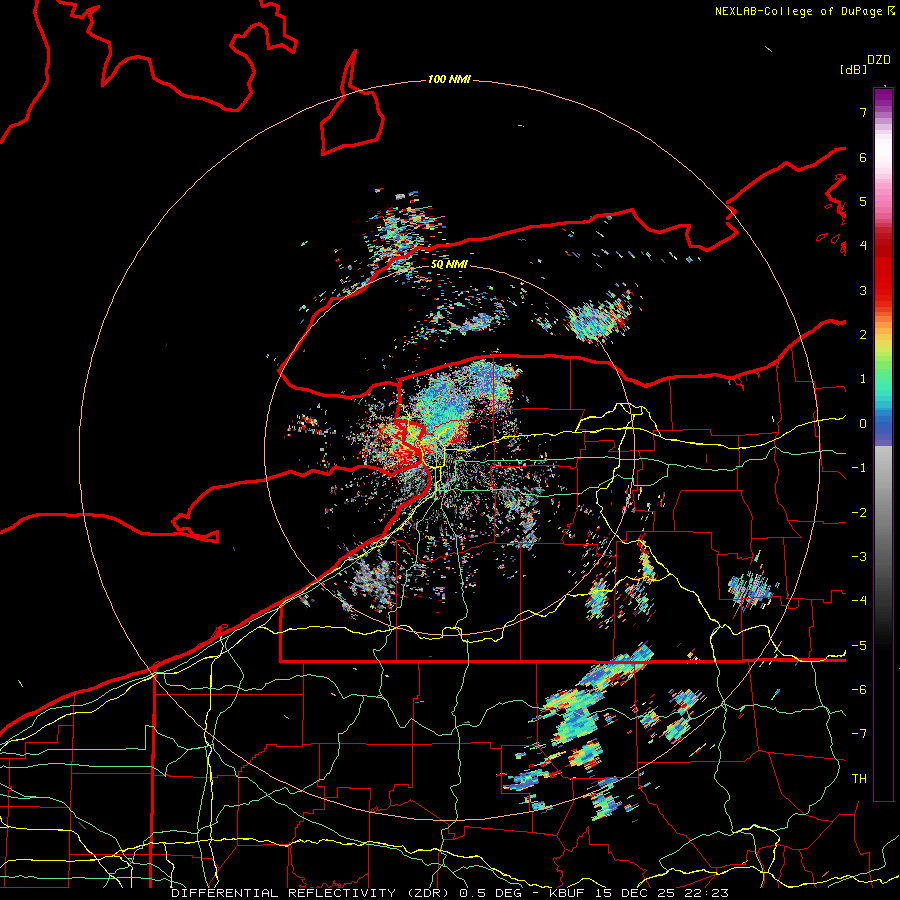Click the 6 value on the color scale
Viewport: 900px width, 900px height.
tap(863, 157)
